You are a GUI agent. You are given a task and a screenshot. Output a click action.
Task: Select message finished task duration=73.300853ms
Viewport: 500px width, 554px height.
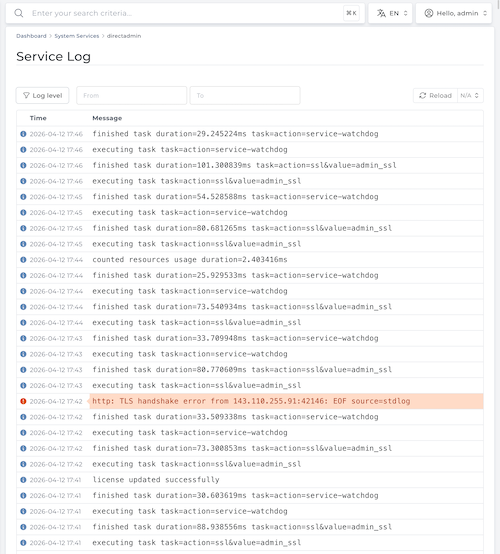(242, 448)
